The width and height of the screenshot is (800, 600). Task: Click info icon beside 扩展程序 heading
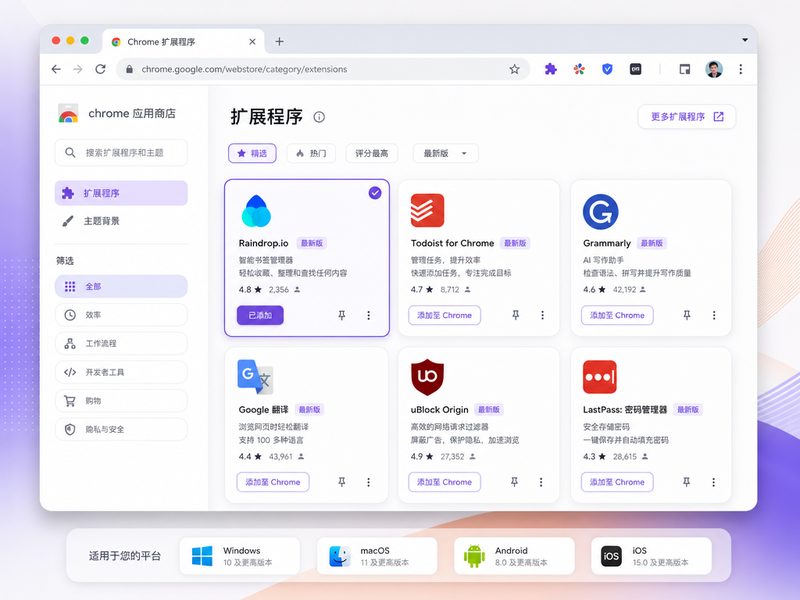pos(319,117)
